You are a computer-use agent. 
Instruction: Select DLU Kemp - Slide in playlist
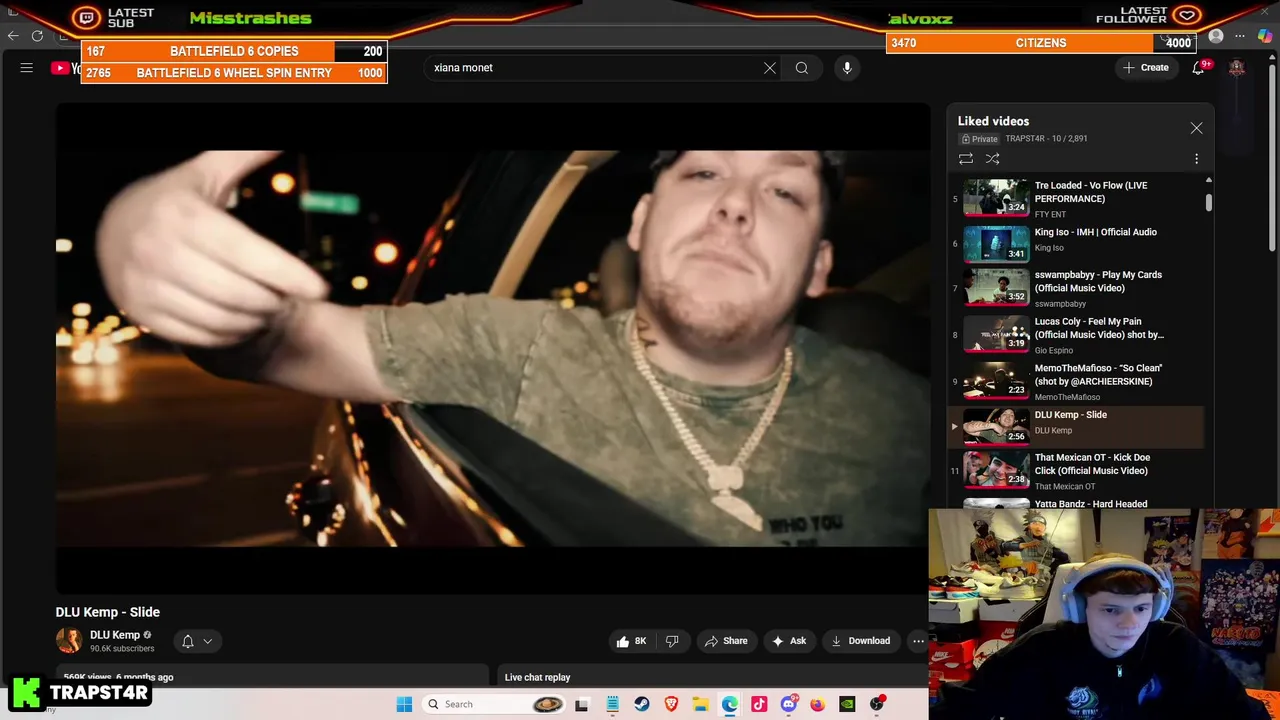click(x=1076, y=427)
